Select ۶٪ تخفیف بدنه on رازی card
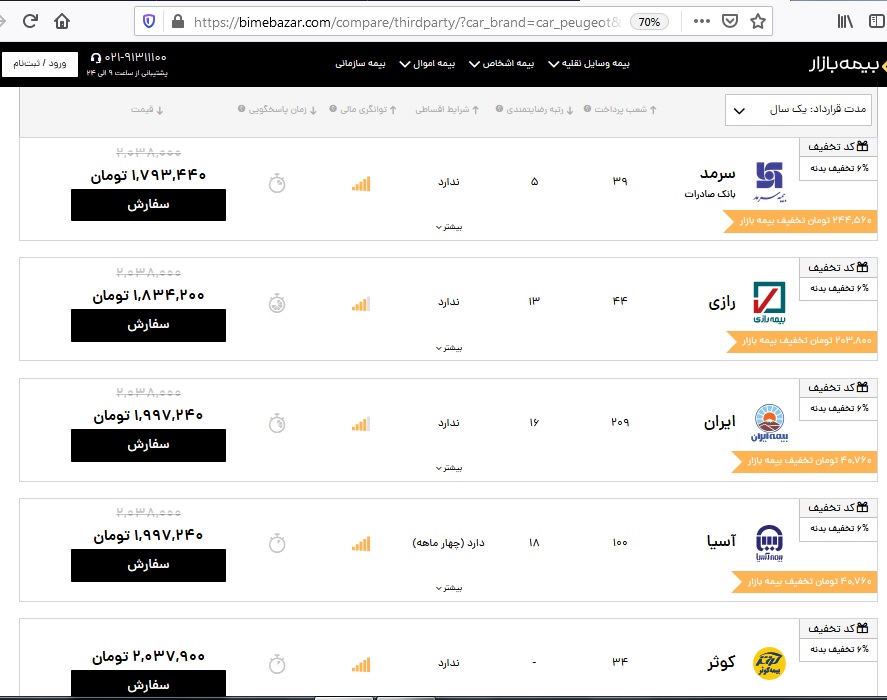Screen dimensions: 887x700 click(x=839, y=288)
